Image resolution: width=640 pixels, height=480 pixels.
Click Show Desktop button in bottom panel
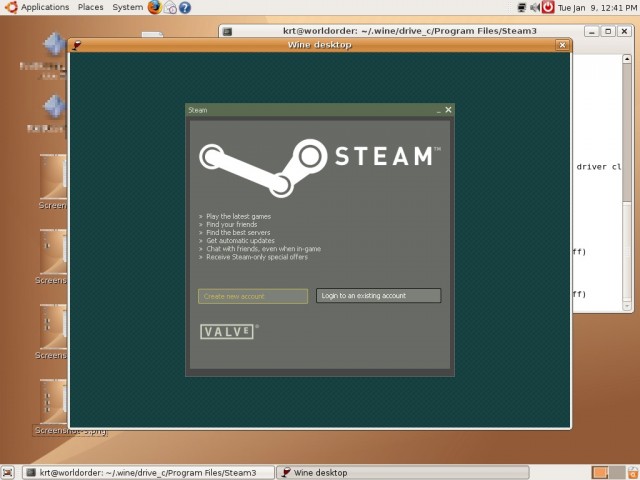[x=8, y=473]
